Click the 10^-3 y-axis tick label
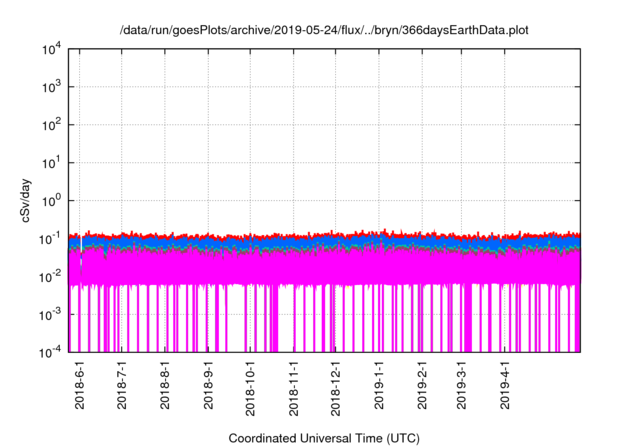The image size is (640, 448). pos(50,315)
